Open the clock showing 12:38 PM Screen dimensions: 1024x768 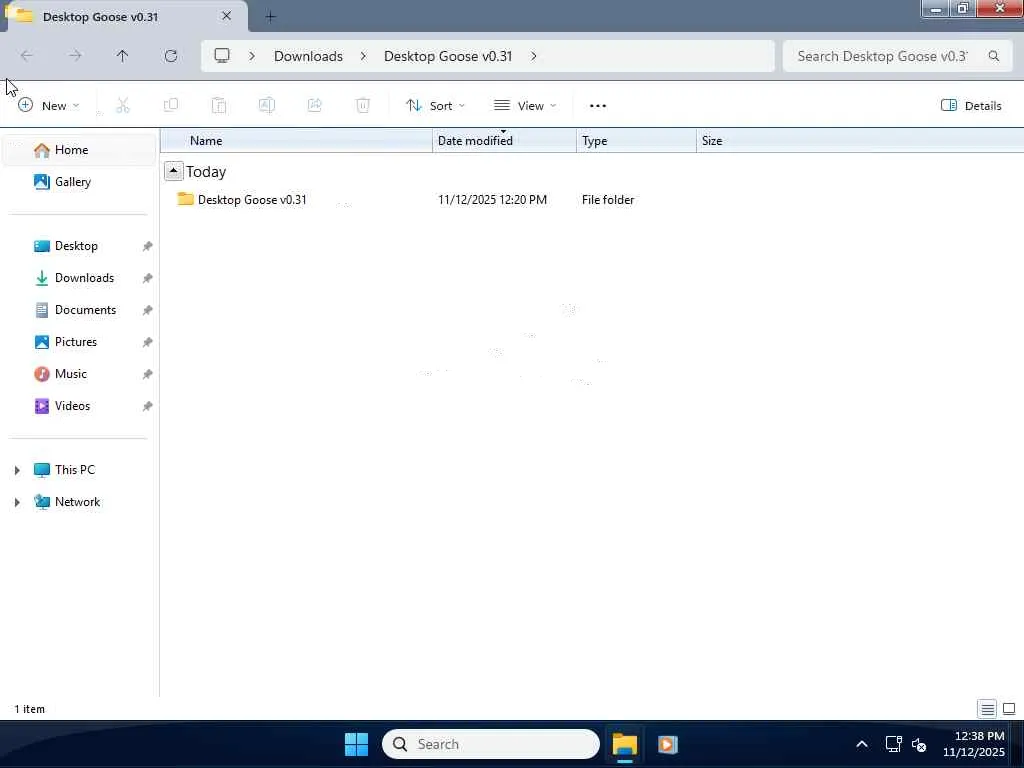(x=973, y=744)
